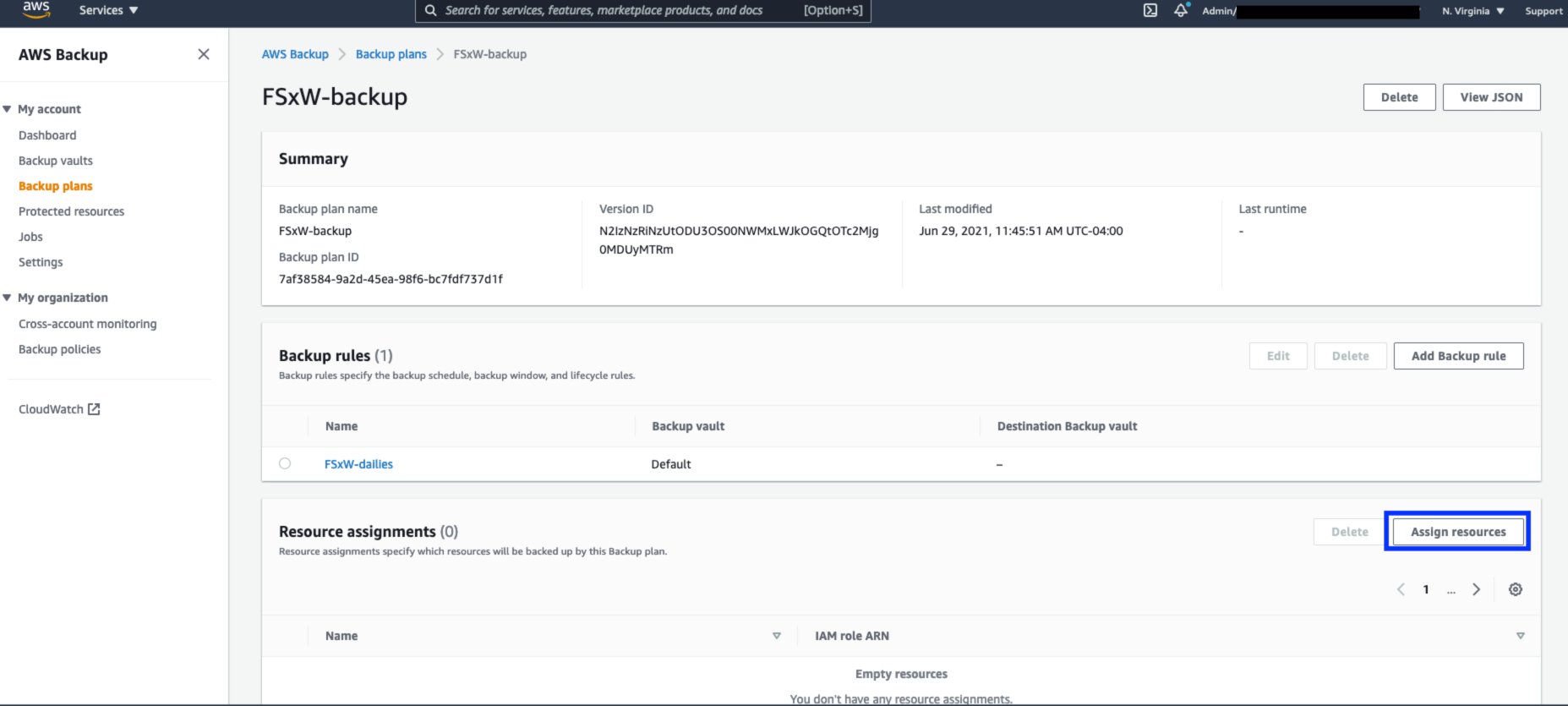Sort by IAM role ARN column arrow
1568x706 pixels.
coord(1521,636)
